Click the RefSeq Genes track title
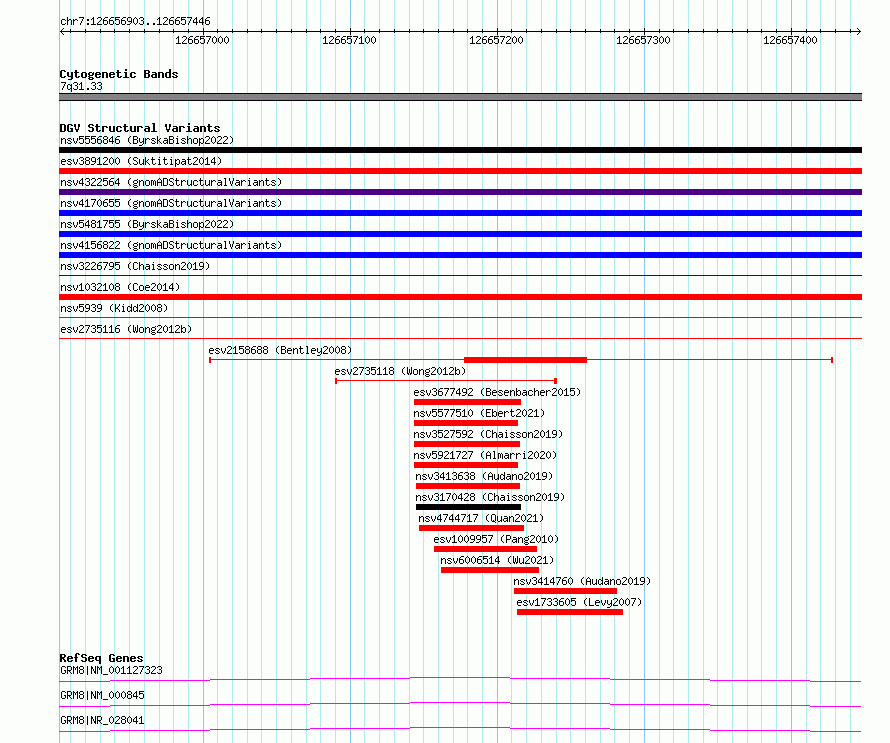Screen dimensions: 890x743 (x=101, y=658)
